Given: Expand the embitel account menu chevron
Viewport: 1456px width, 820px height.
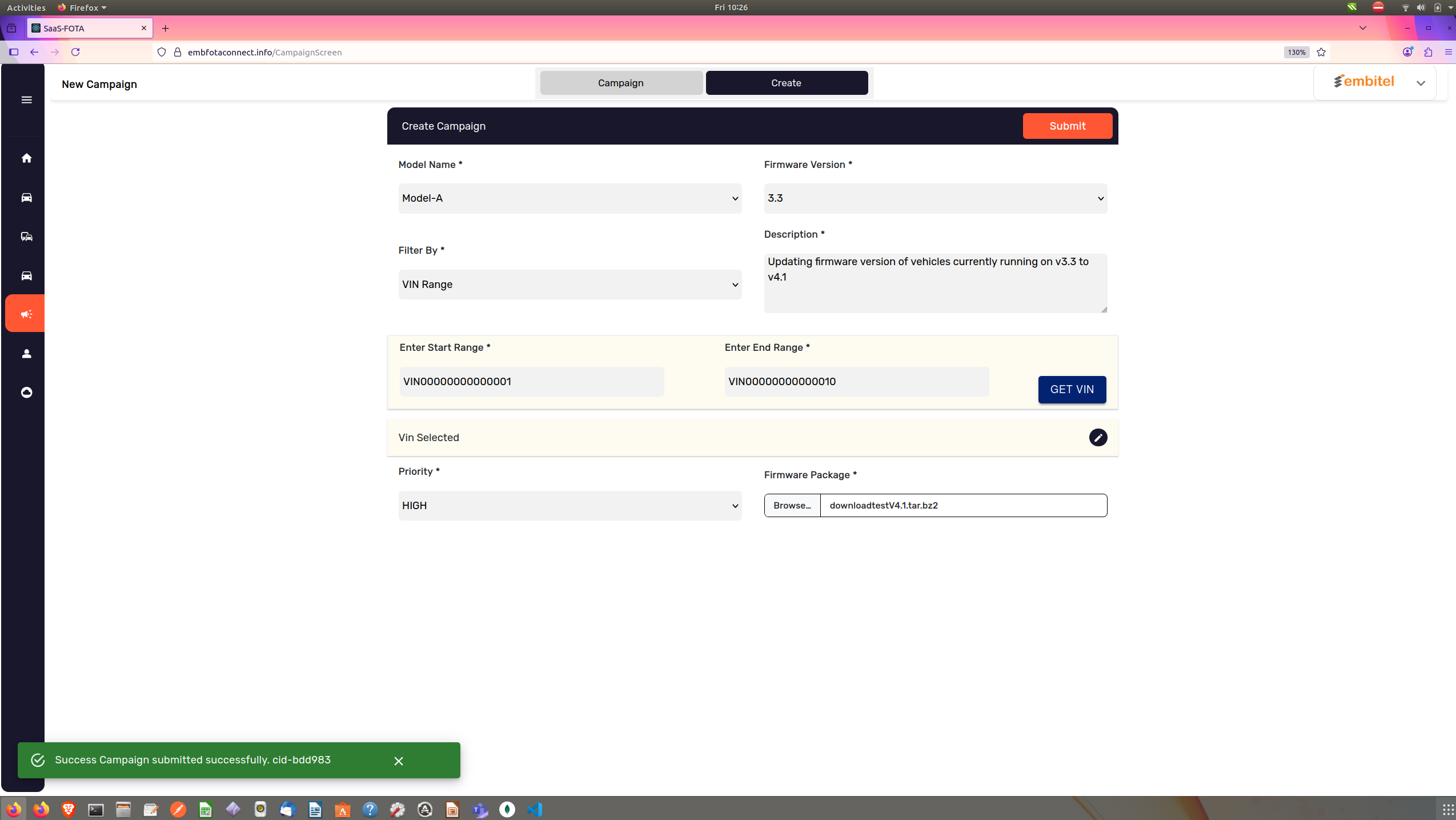Looking at the screenshot, I should pyautogui.click(x=1421, y=83).
